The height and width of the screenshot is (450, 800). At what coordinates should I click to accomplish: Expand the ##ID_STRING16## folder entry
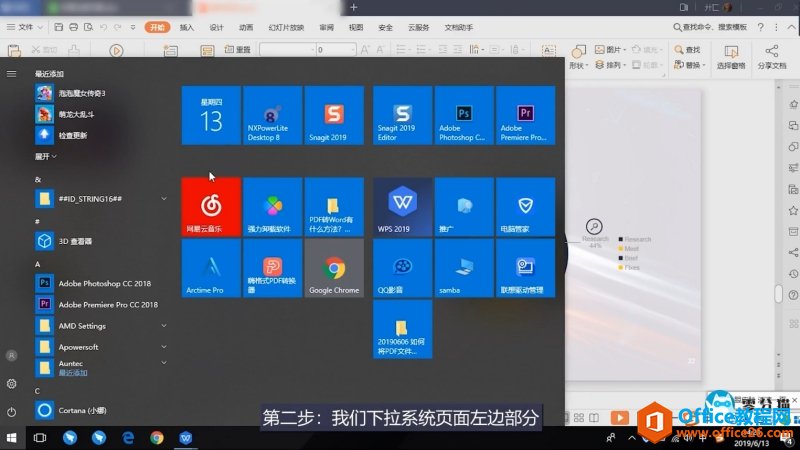coord(163,198)
